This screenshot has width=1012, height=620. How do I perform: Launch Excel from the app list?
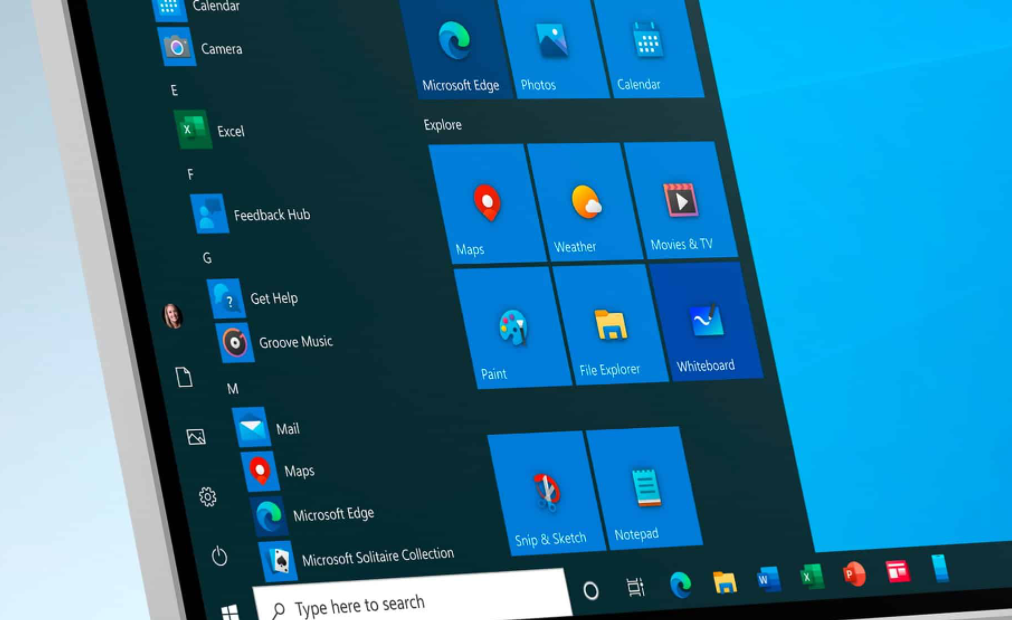(x=210, y=130)
